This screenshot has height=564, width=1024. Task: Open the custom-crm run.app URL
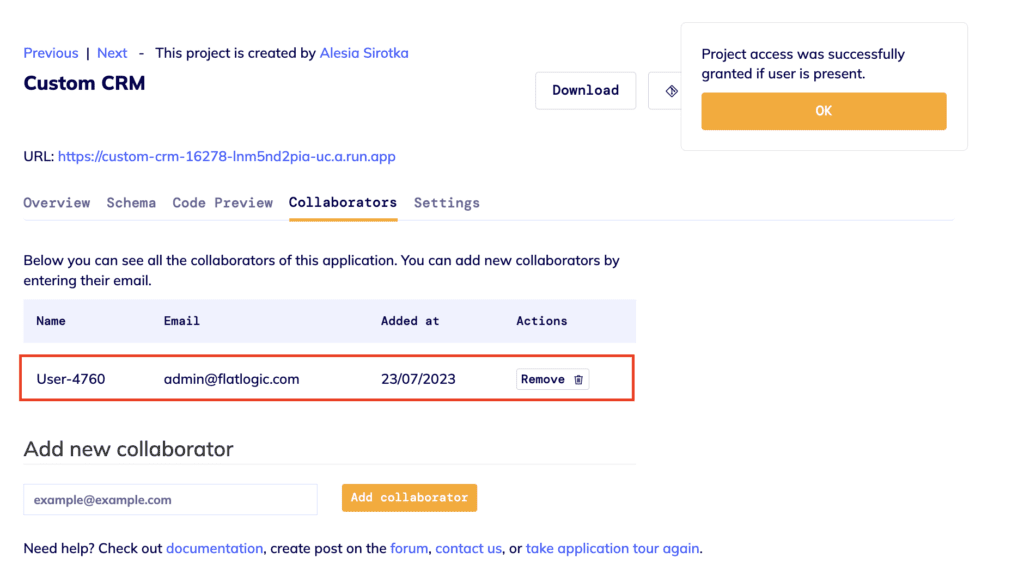tap(227, 157)
